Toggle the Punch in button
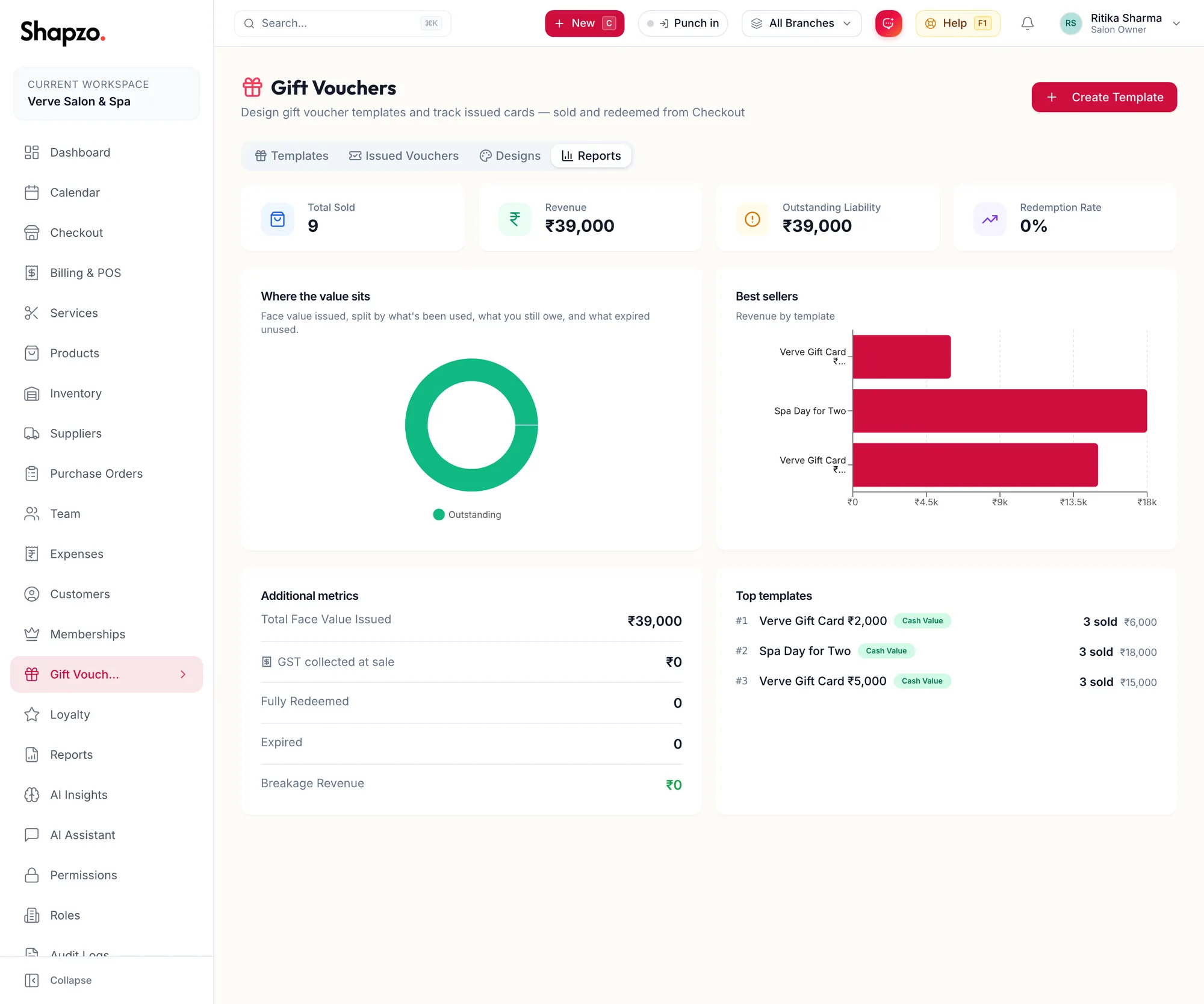 tap(683, 23)
